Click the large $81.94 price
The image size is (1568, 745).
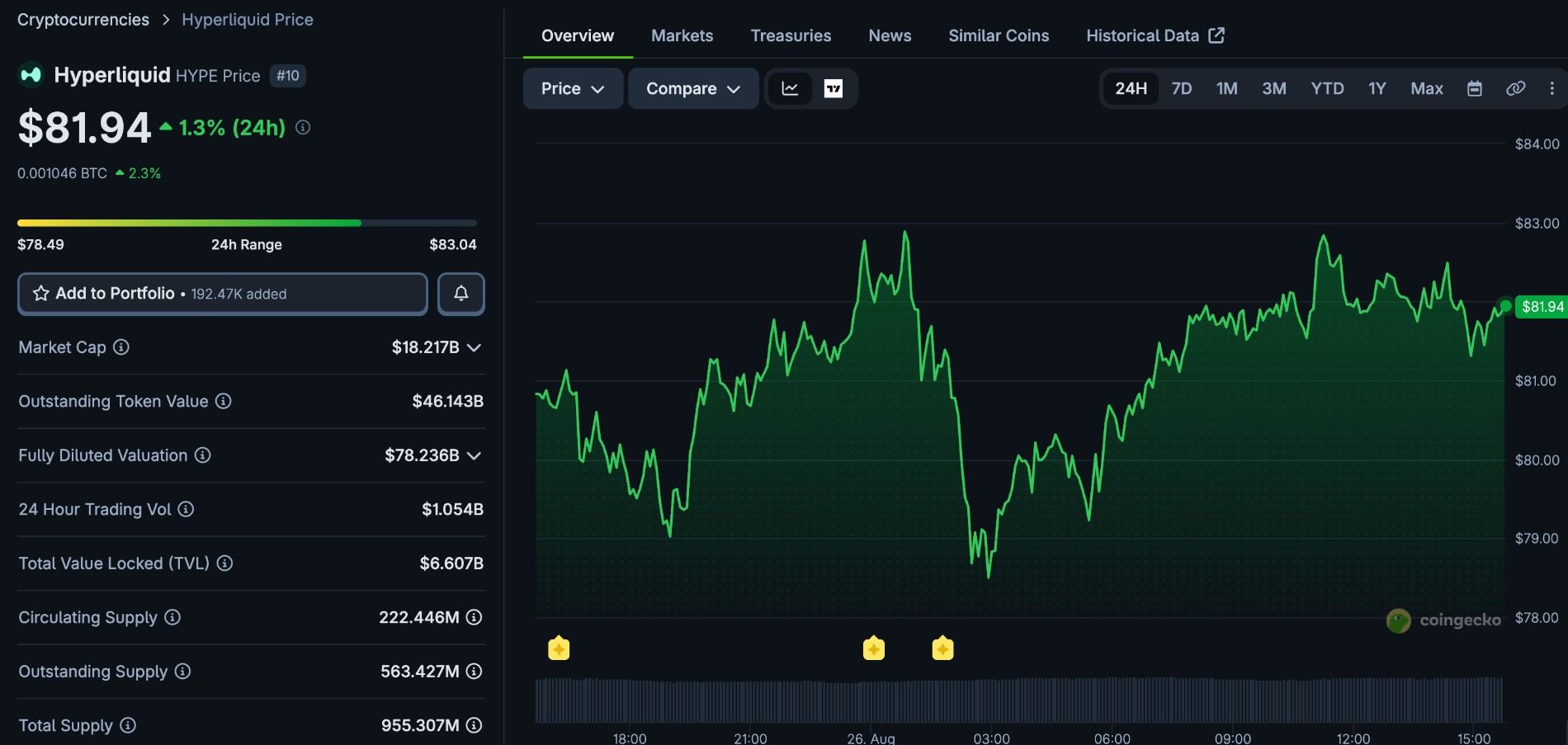pos(84,128)
